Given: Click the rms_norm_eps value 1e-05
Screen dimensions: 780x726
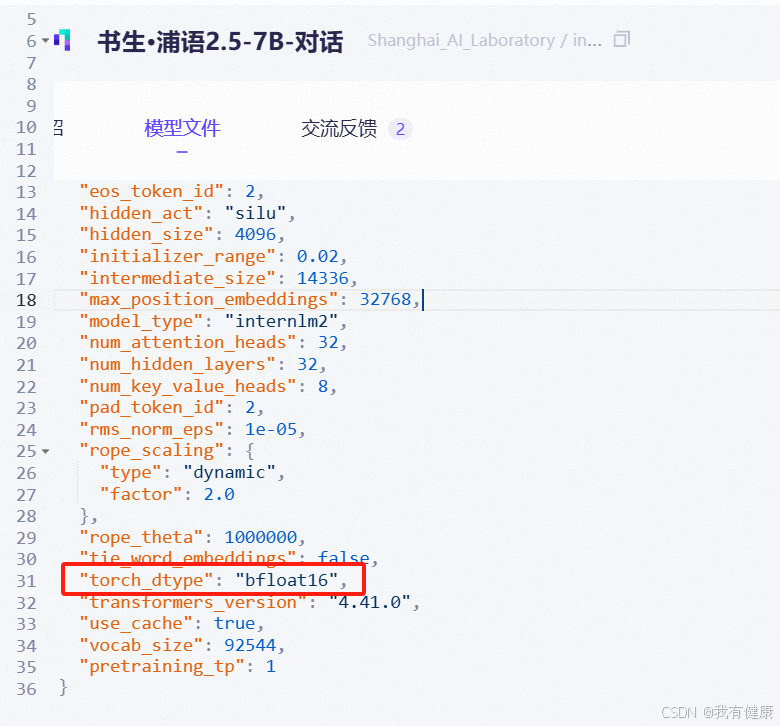Looking at the screenshot, I should pyautogui.click(x=271, y=429).
